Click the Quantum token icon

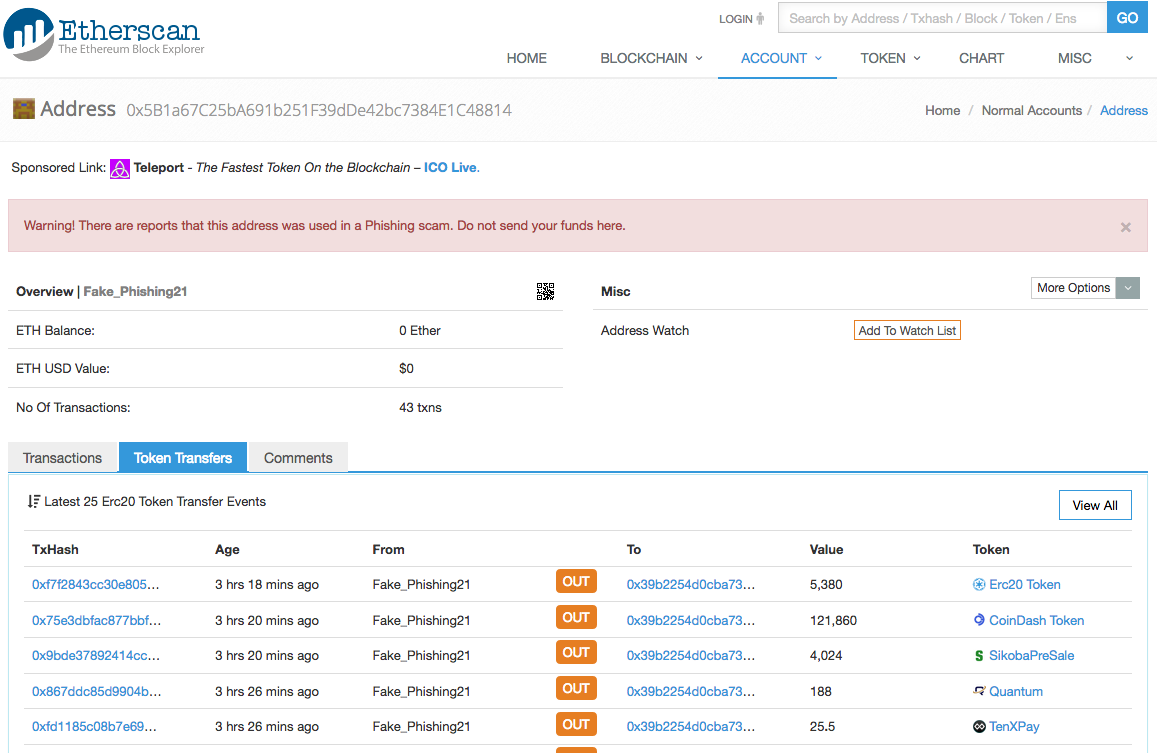click(x=979, y=691)
